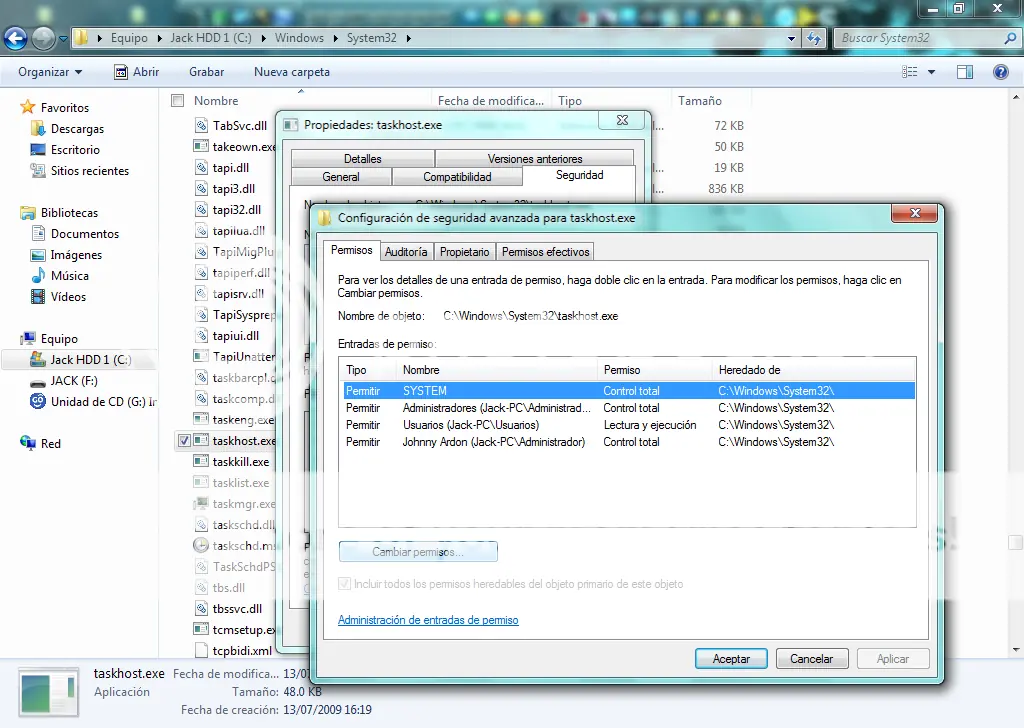
Task: Click the help question mark icon
Action: (x=1000, y=72)
